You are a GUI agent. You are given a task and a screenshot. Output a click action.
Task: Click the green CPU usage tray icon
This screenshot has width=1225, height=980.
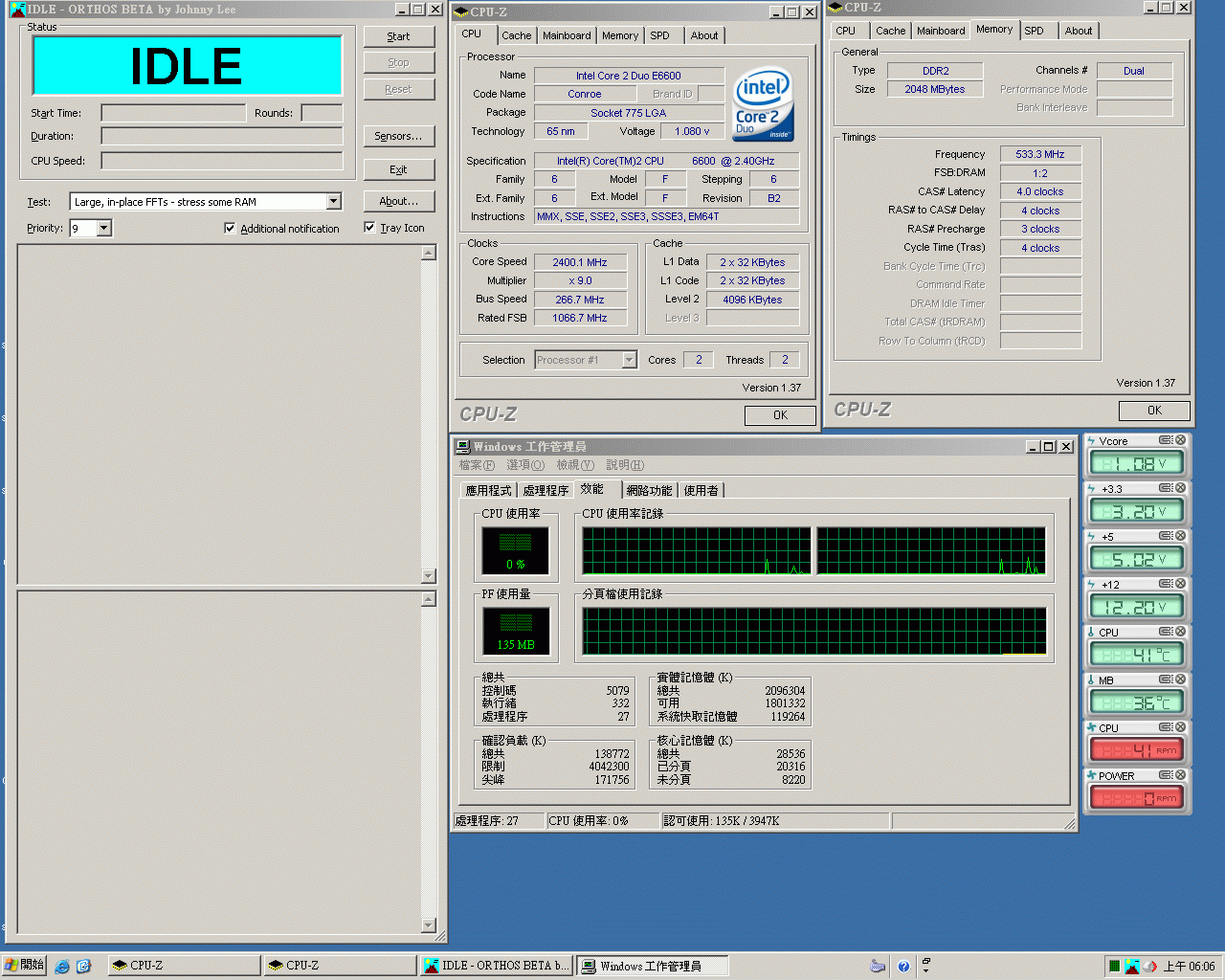[x=1114, y=967]
